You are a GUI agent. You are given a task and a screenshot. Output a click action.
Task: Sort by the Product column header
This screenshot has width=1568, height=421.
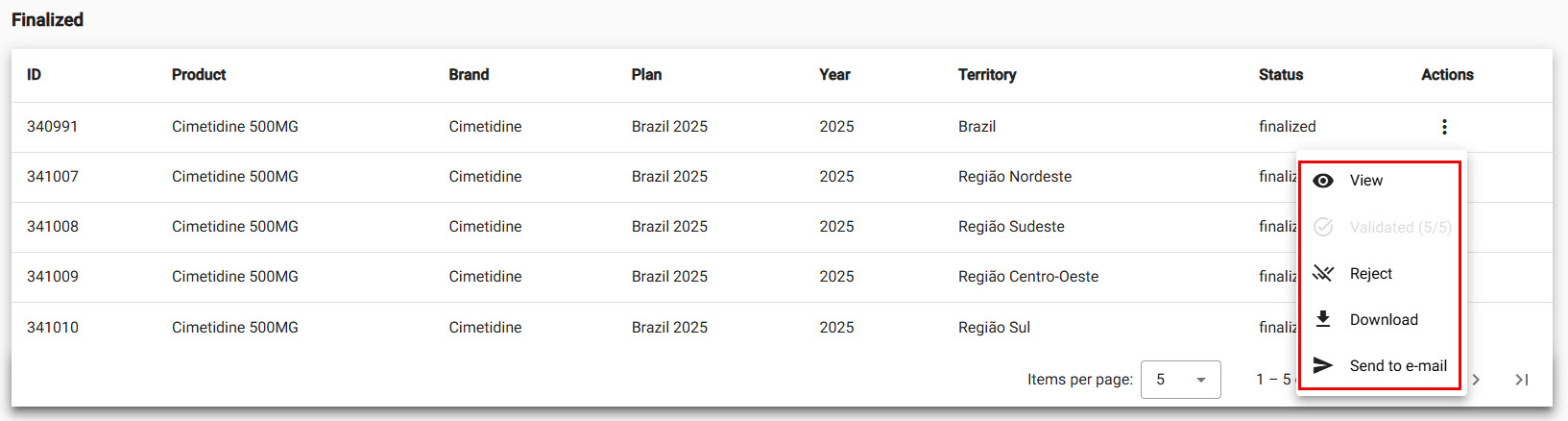(199, 75)
